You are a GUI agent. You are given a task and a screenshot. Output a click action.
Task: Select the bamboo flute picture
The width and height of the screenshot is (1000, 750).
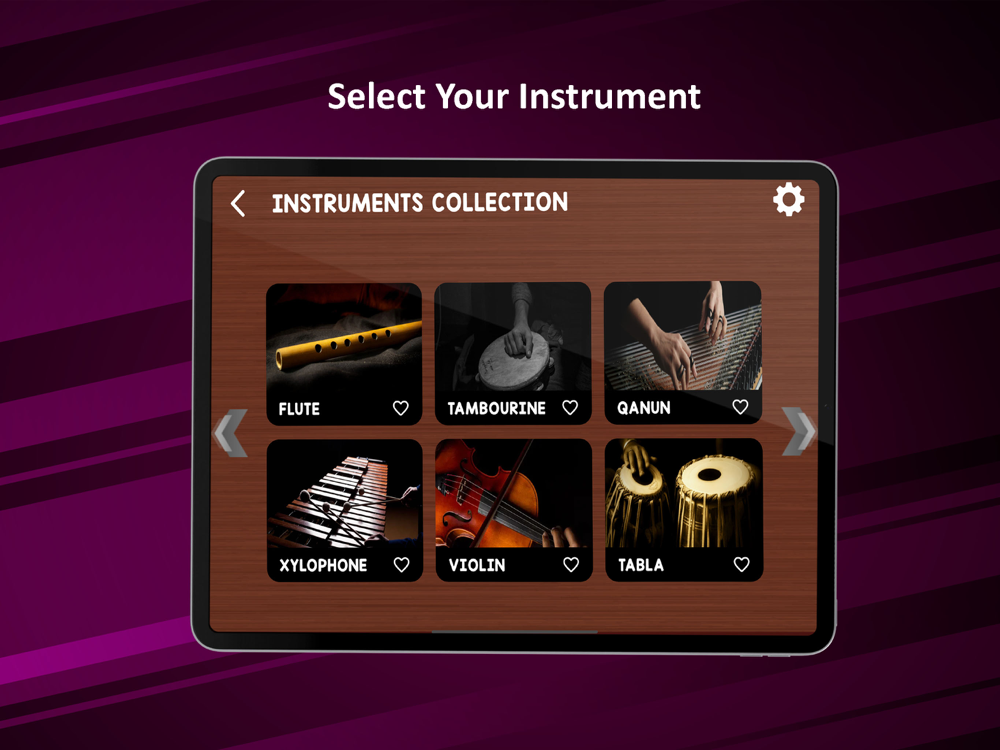click(344, 338)
